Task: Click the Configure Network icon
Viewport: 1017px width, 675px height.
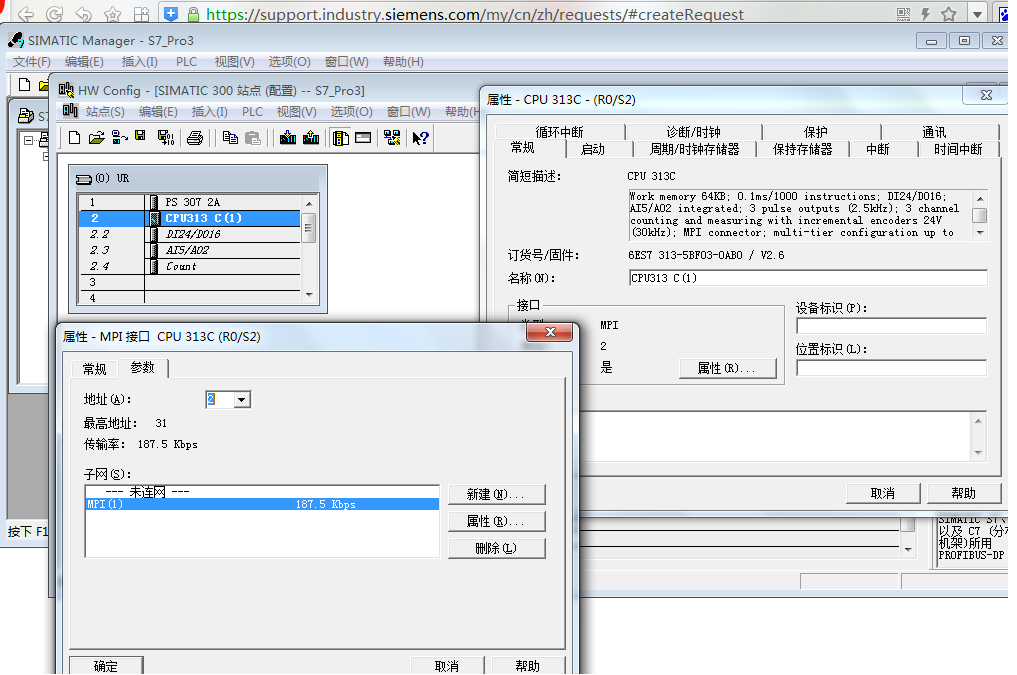Action: (392, 137)
